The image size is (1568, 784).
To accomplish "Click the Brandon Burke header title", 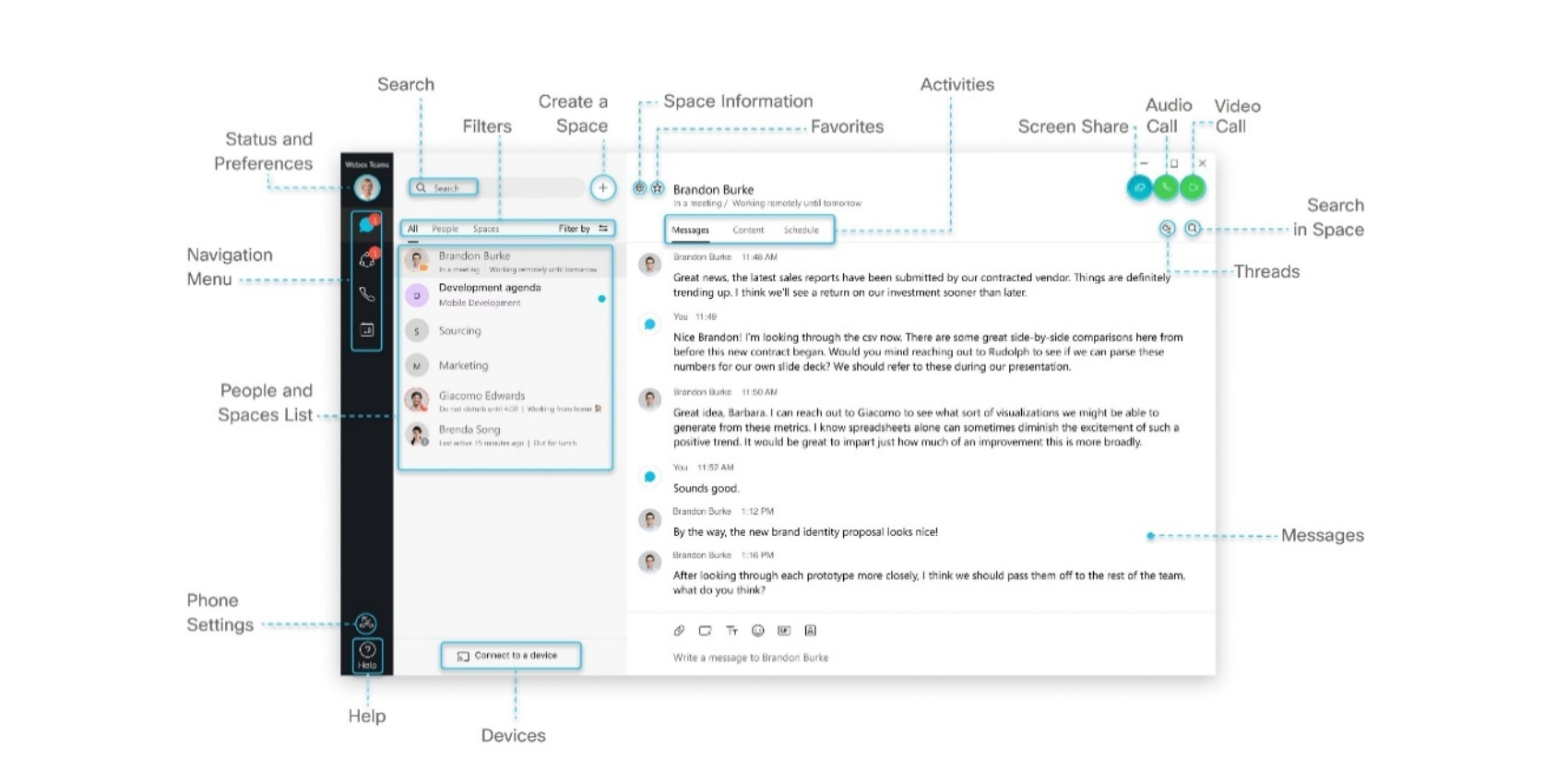I will 713,189.
